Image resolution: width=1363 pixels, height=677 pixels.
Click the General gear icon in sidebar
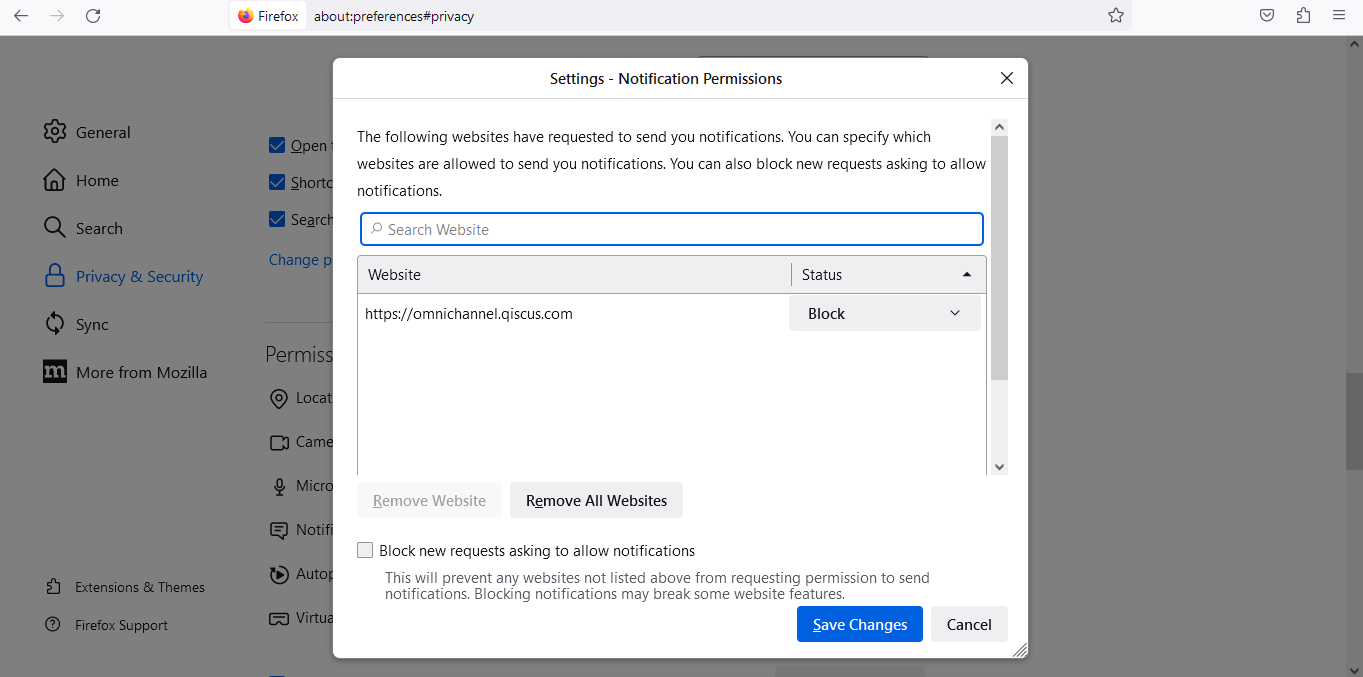click(x=55, y=132)
